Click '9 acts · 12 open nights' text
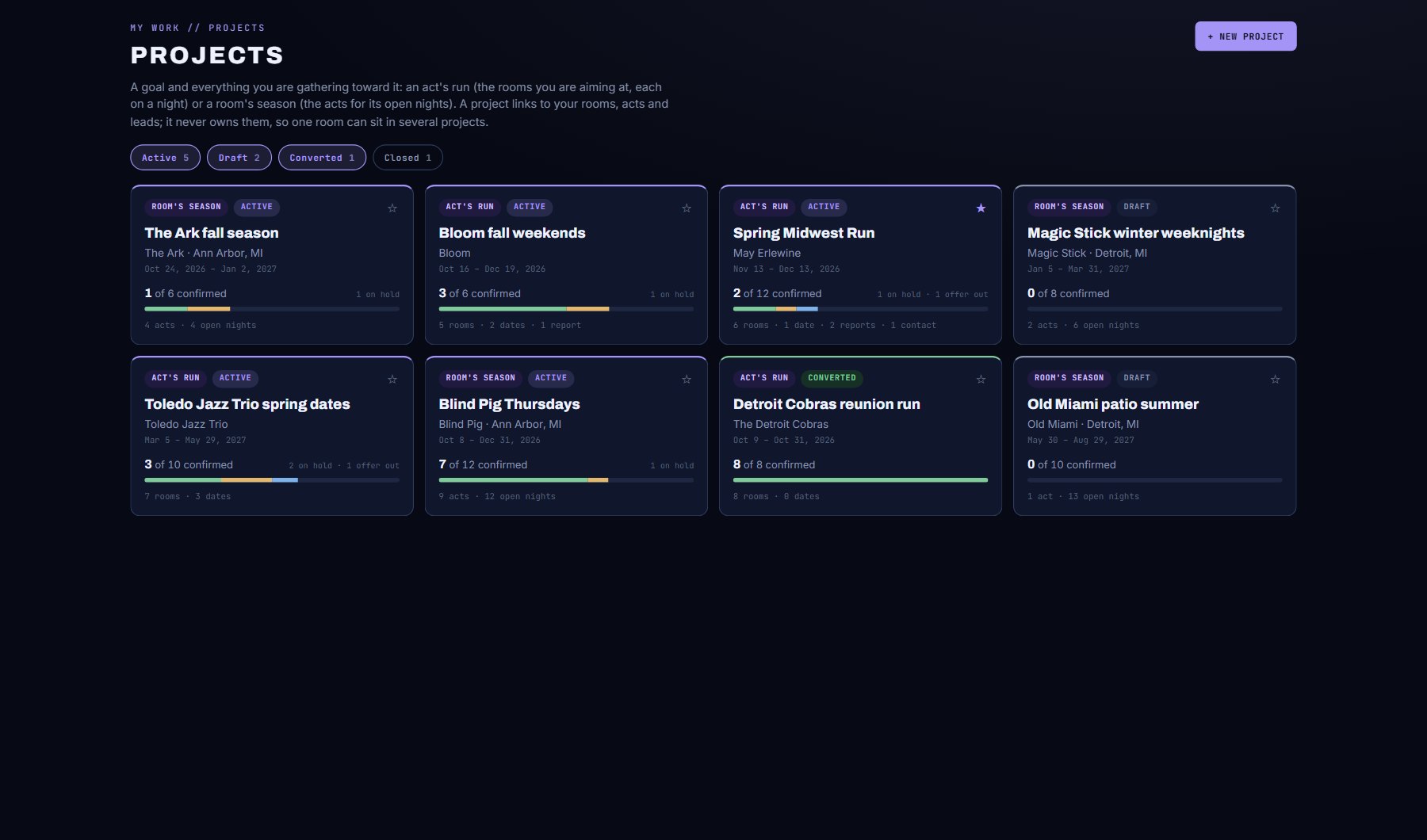The width and height of the screenshot is (1427, 840). pyautogui.click(x=497, y=497)
